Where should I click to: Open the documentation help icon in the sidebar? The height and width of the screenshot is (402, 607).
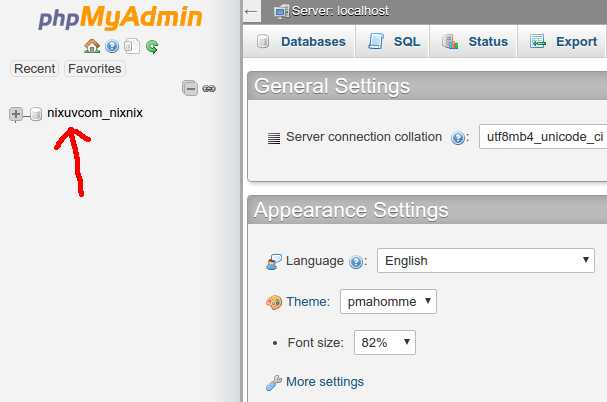[x=112, y=46]
